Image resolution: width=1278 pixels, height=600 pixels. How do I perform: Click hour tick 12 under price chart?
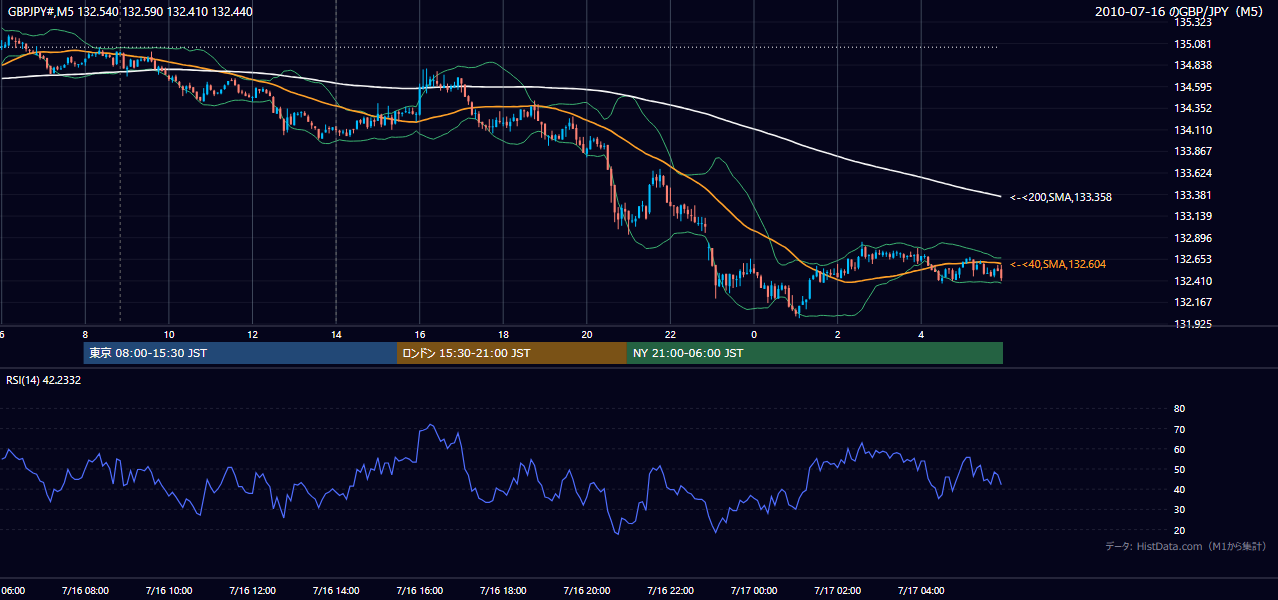pyautogui.click(x=253, y=334)
